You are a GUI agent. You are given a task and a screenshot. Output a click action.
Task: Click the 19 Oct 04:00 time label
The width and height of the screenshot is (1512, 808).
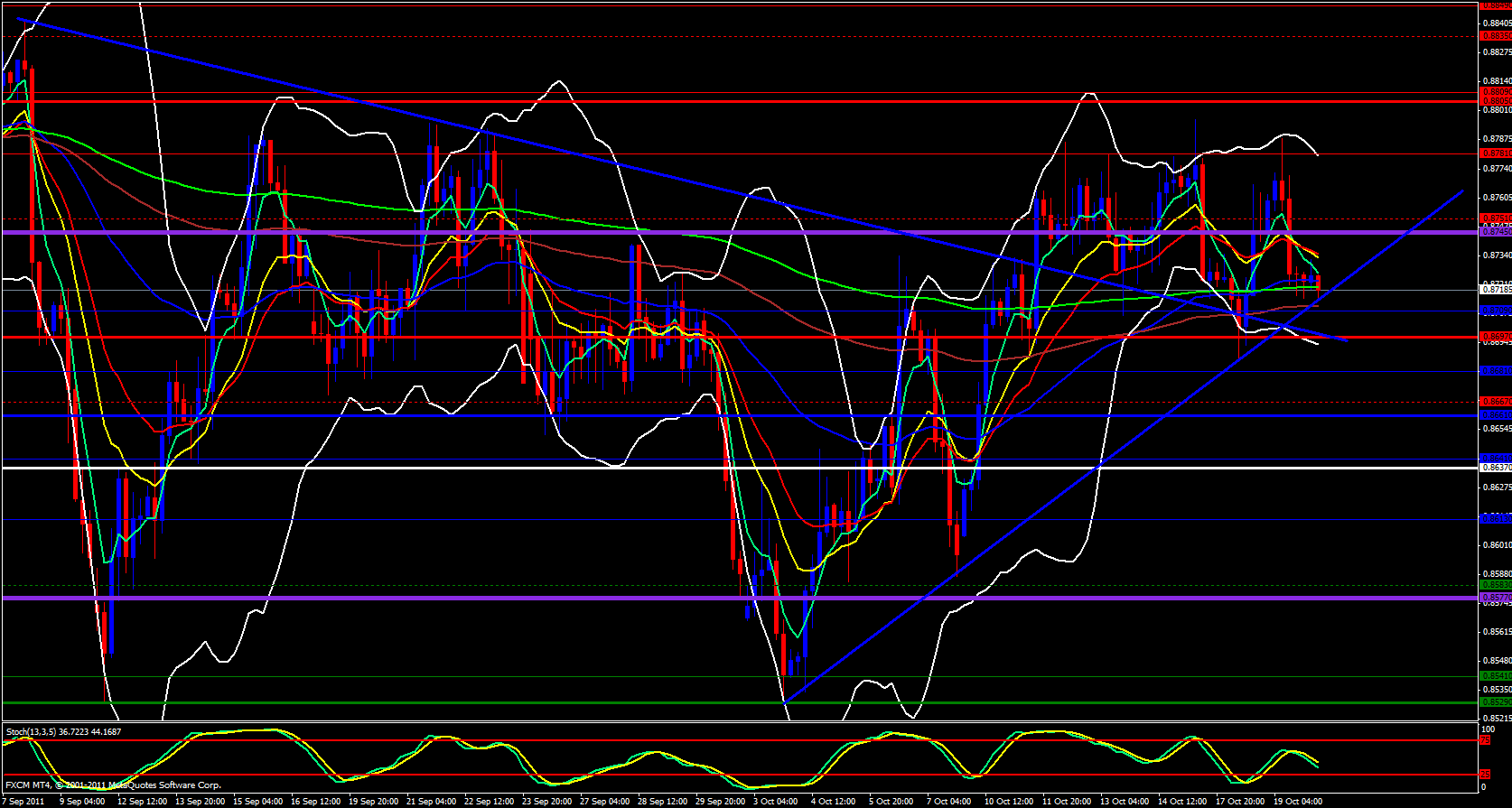click(1300, 801)
